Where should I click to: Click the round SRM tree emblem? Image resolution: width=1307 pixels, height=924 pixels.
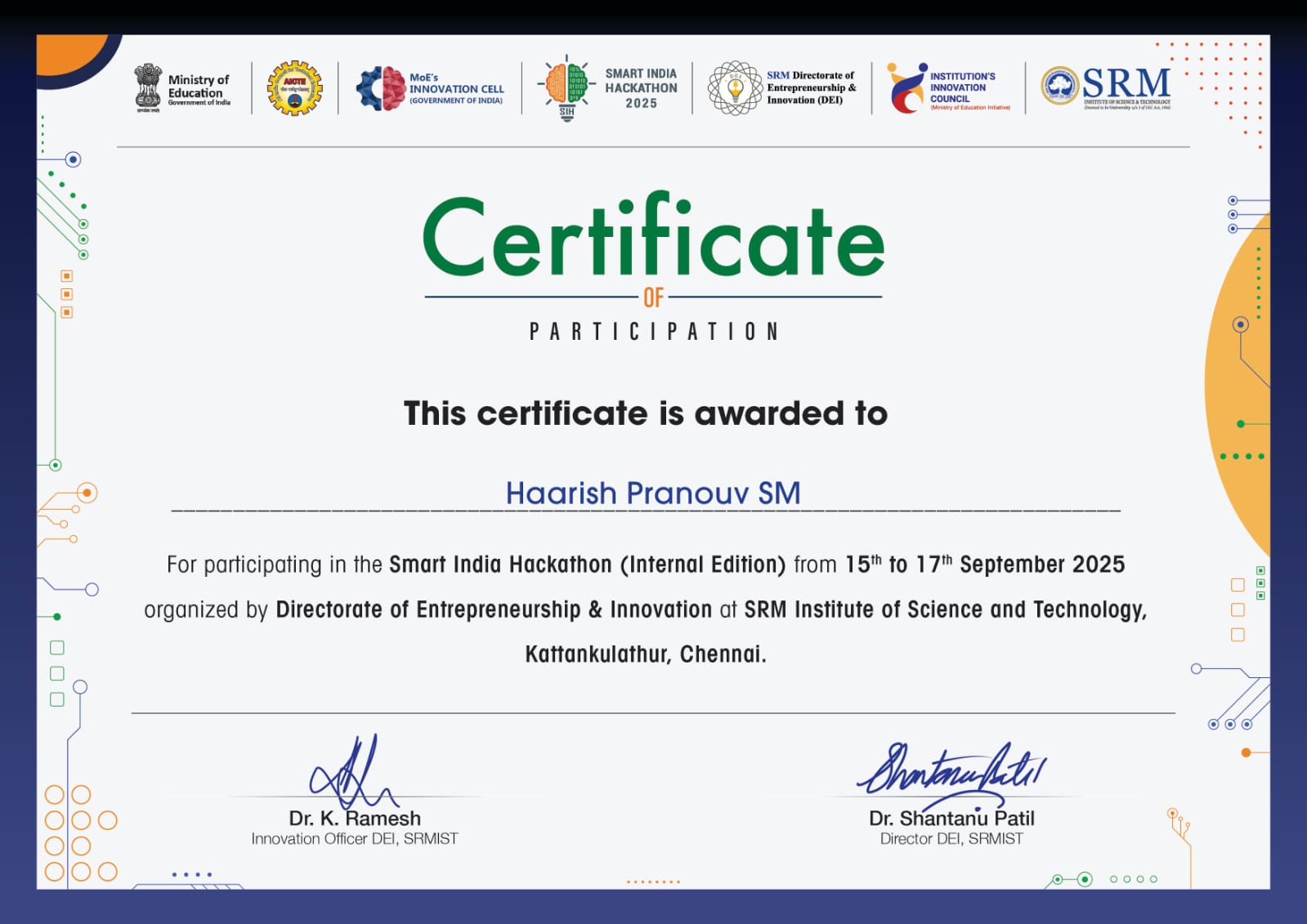tap(1059, 86)
